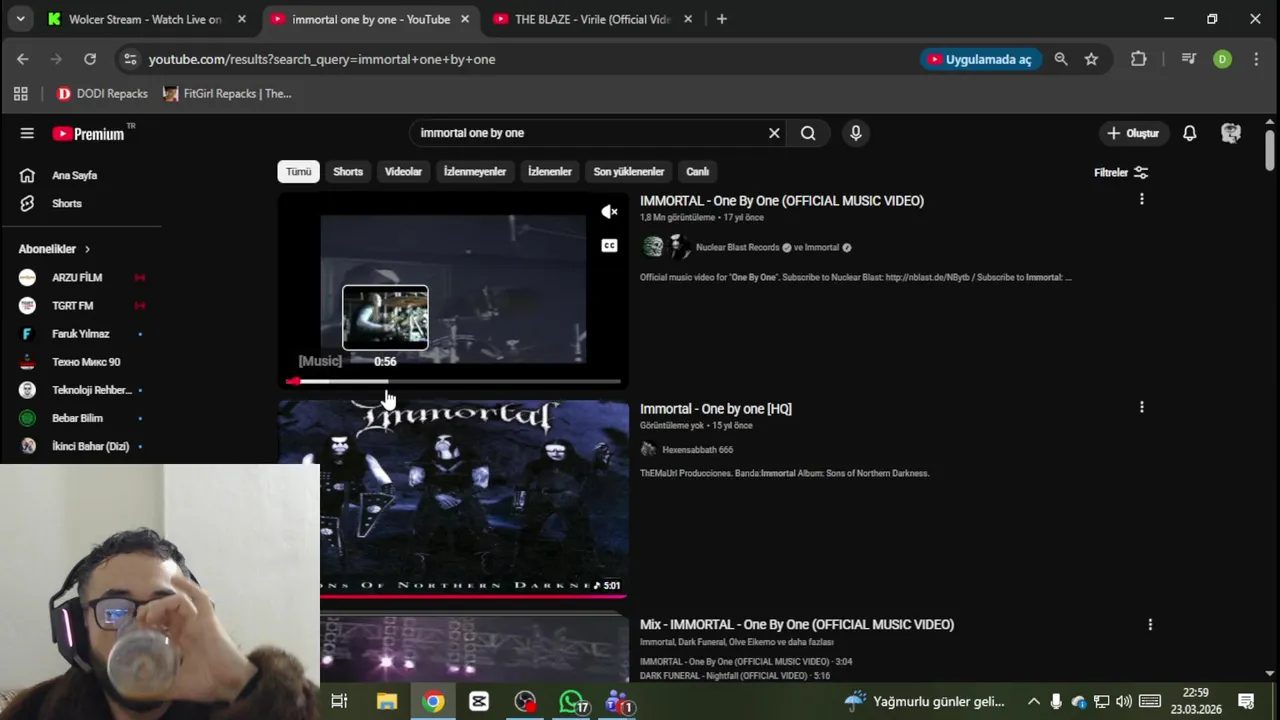Select the İzlenmeyenler filter chip
The image size is (1280, 720).
[x=475, y=172]
